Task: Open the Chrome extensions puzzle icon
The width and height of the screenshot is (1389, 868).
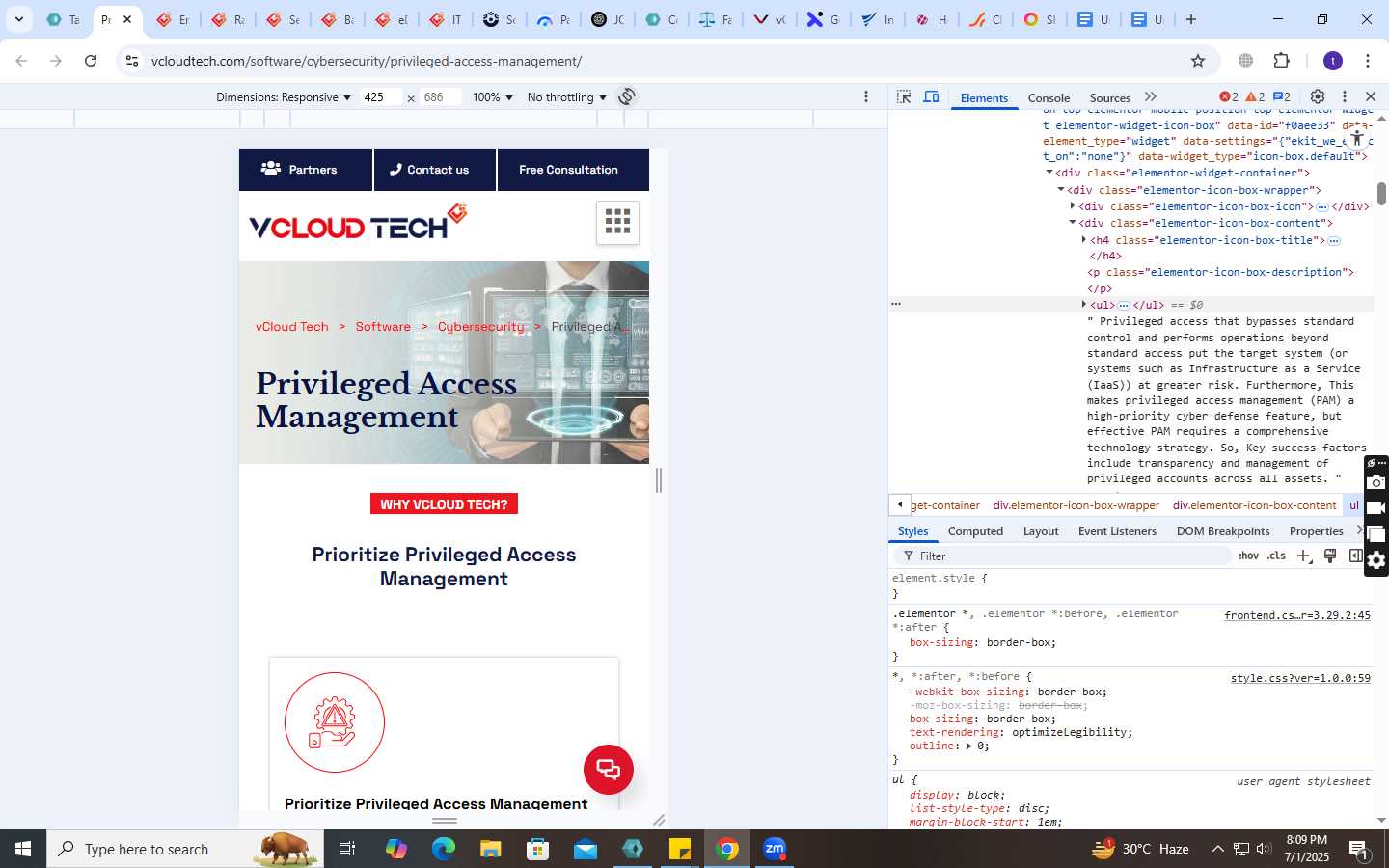Action: coord(1282,61)
